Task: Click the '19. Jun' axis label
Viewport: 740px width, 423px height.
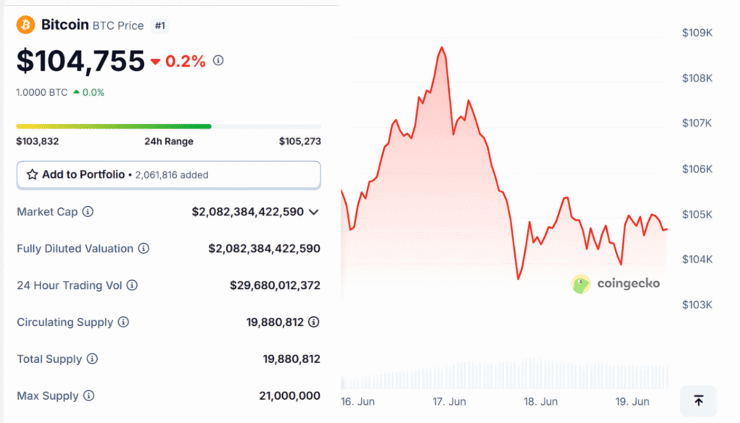Action: coord(632,402)
